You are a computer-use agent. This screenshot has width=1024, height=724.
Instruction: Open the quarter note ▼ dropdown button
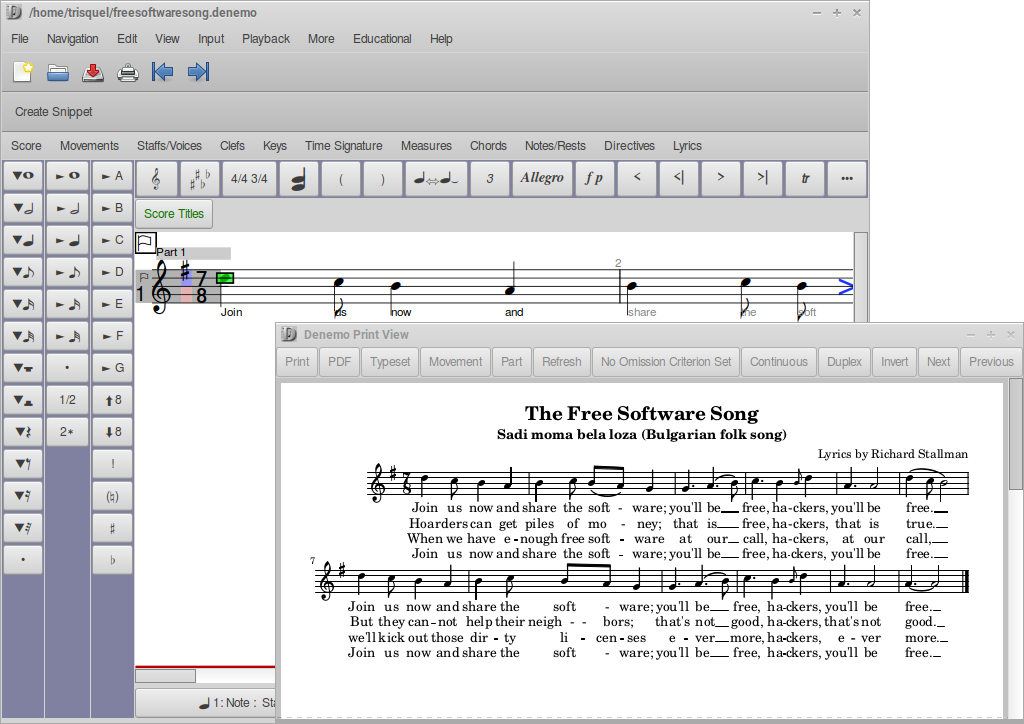coord(23,240)
